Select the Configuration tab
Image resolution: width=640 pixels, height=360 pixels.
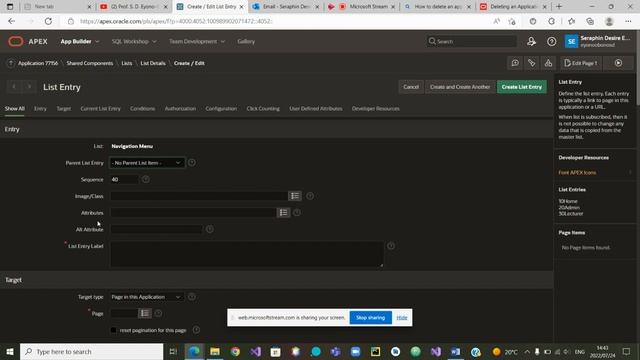coord(221,109)
